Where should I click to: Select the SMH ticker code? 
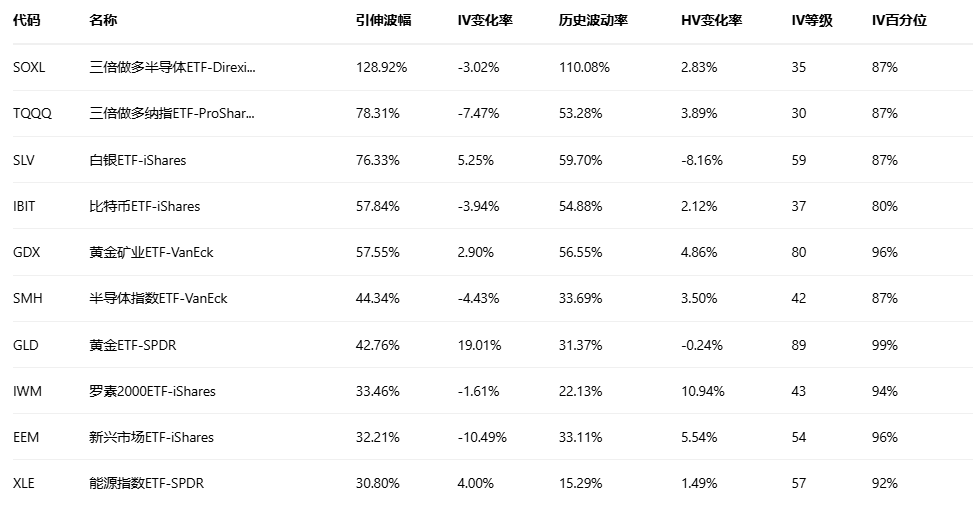point(28,298)
